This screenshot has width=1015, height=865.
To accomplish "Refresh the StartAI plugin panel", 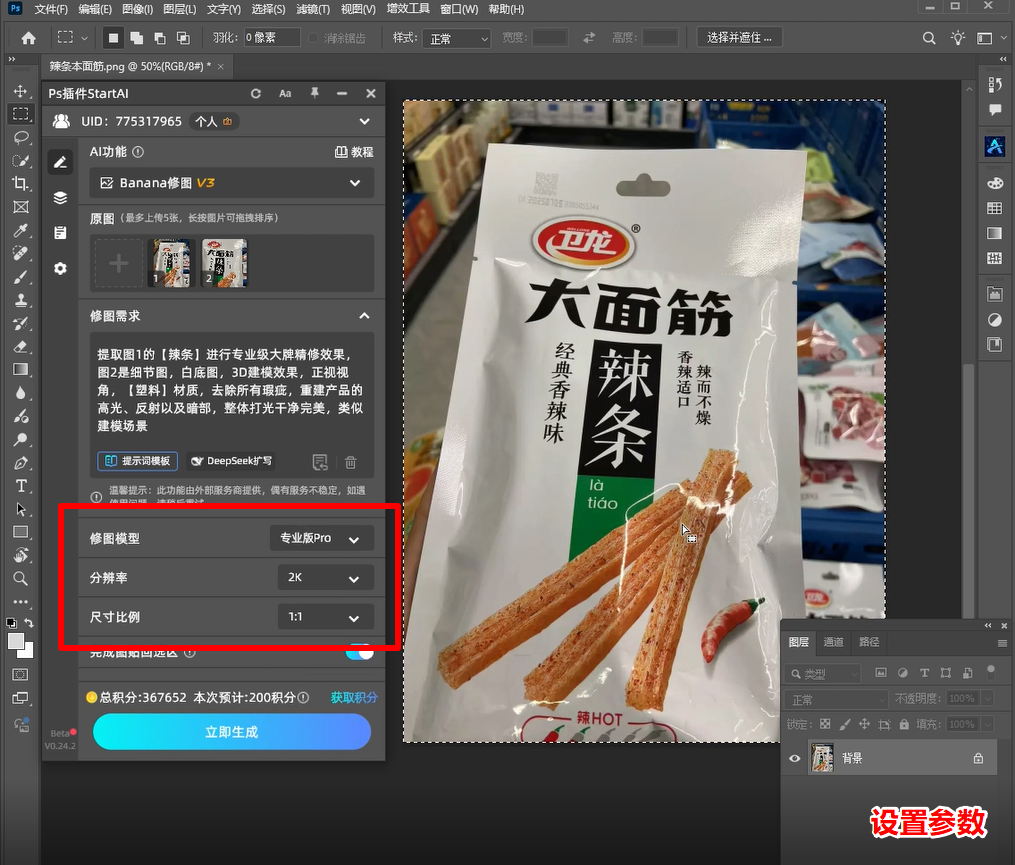I will pos(256,93).
